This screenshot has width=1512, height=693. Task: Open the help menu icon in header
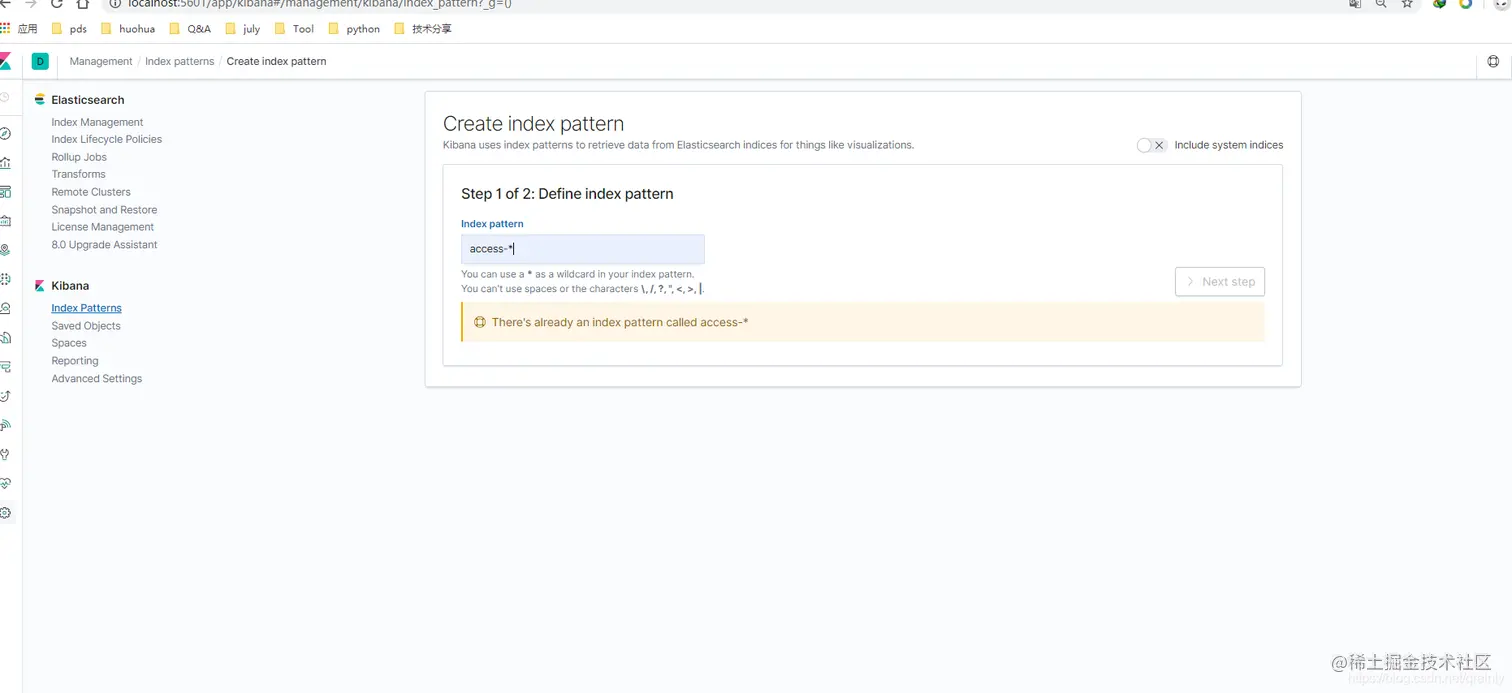1493,61
